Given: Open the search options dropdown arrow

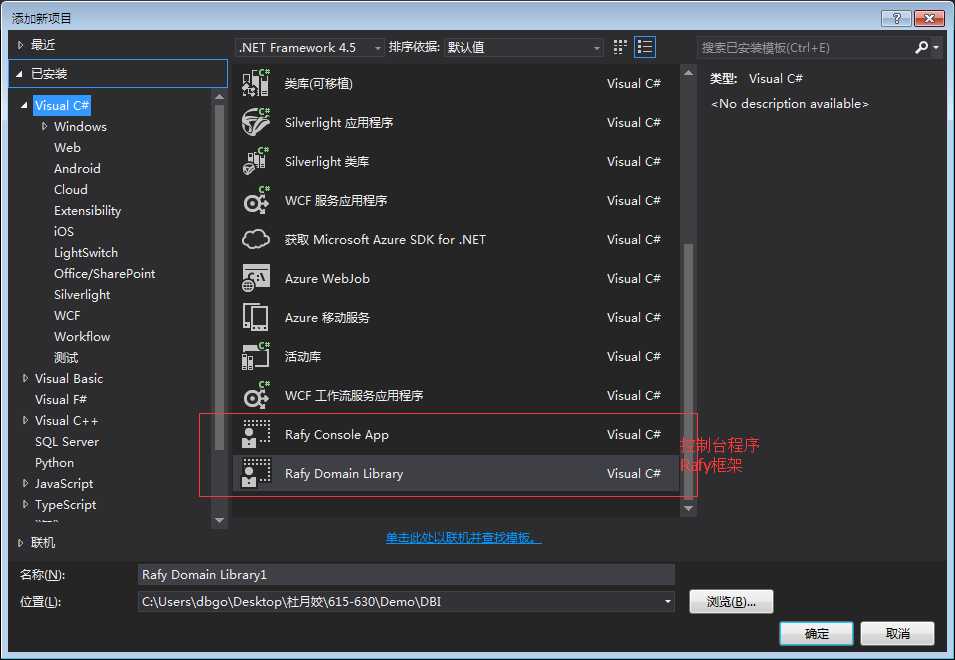Looking at the screenshot, I should [x=936, y=47].
